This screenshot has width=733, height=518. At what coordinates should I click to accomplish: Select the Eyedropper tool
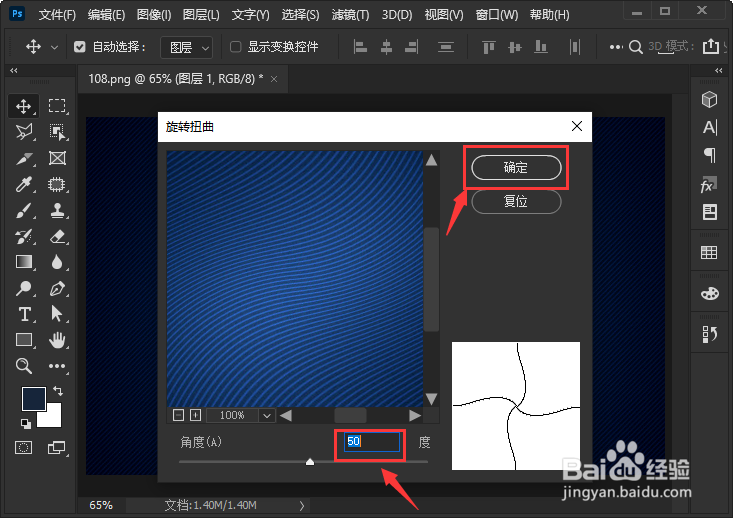[23, 185]
